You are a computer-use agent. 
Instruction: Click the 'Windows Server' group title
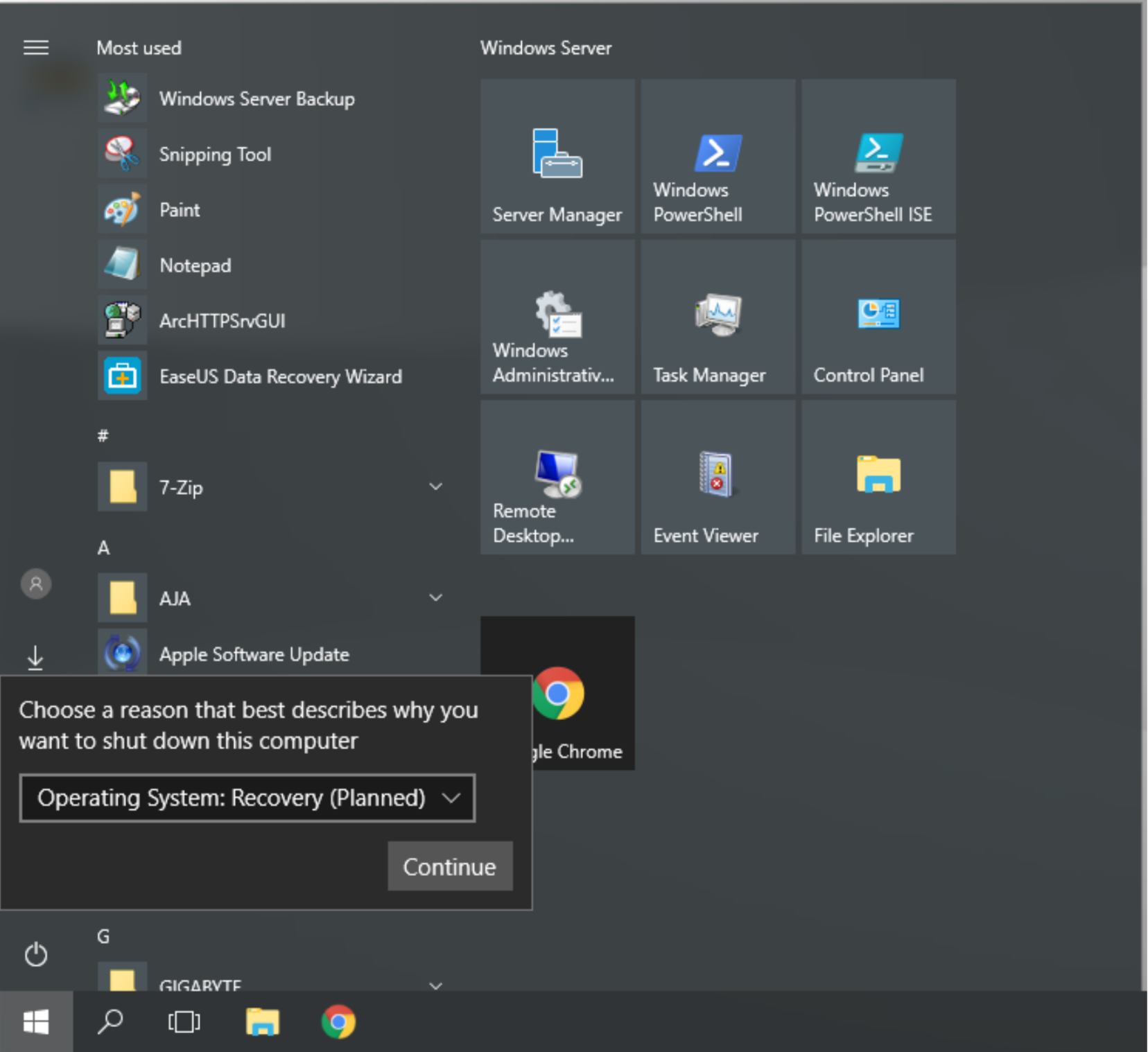546,48
